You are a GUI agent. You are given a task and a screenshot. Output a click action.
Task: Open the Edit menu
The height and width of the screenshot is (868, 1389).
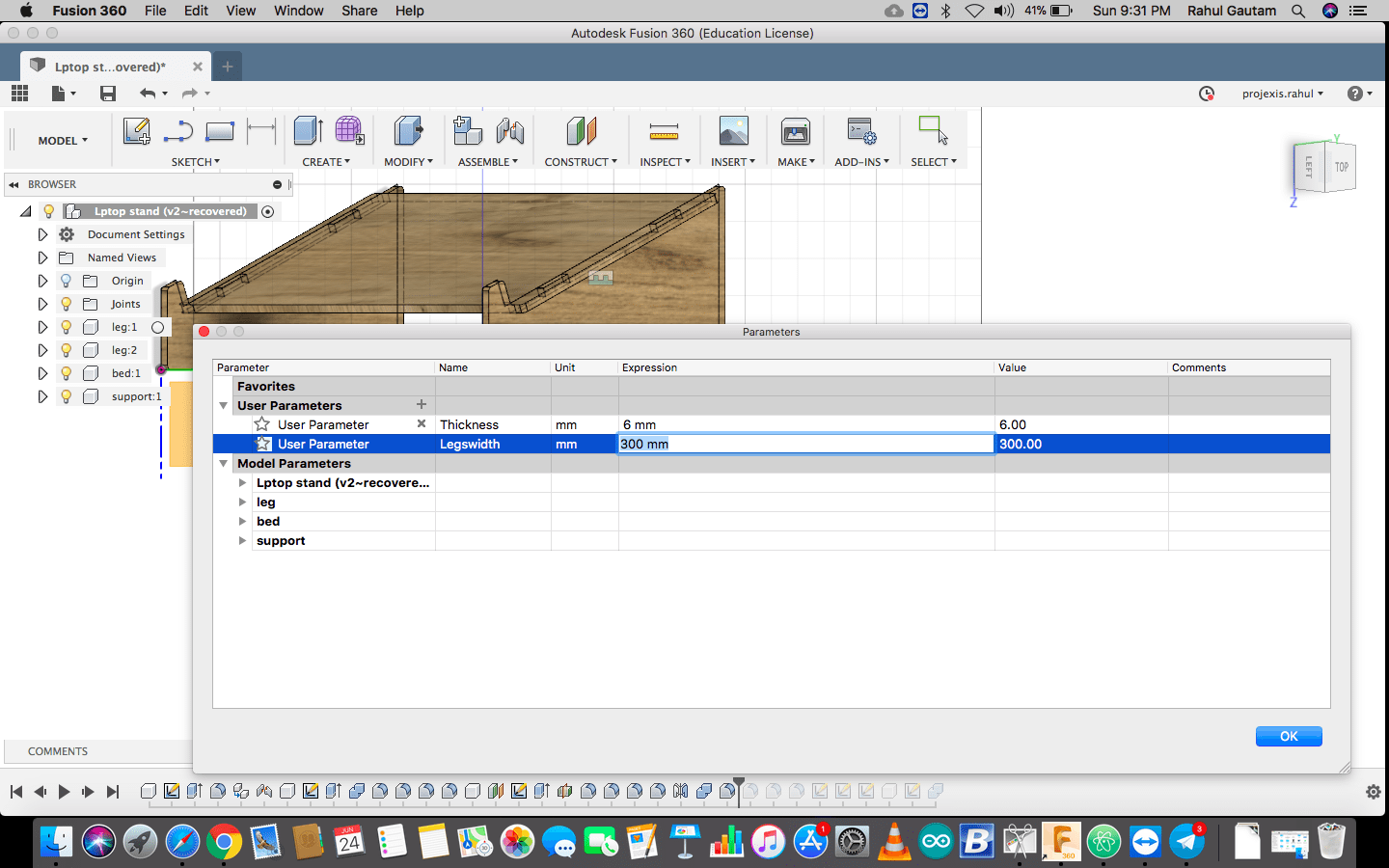click(197, 11)
